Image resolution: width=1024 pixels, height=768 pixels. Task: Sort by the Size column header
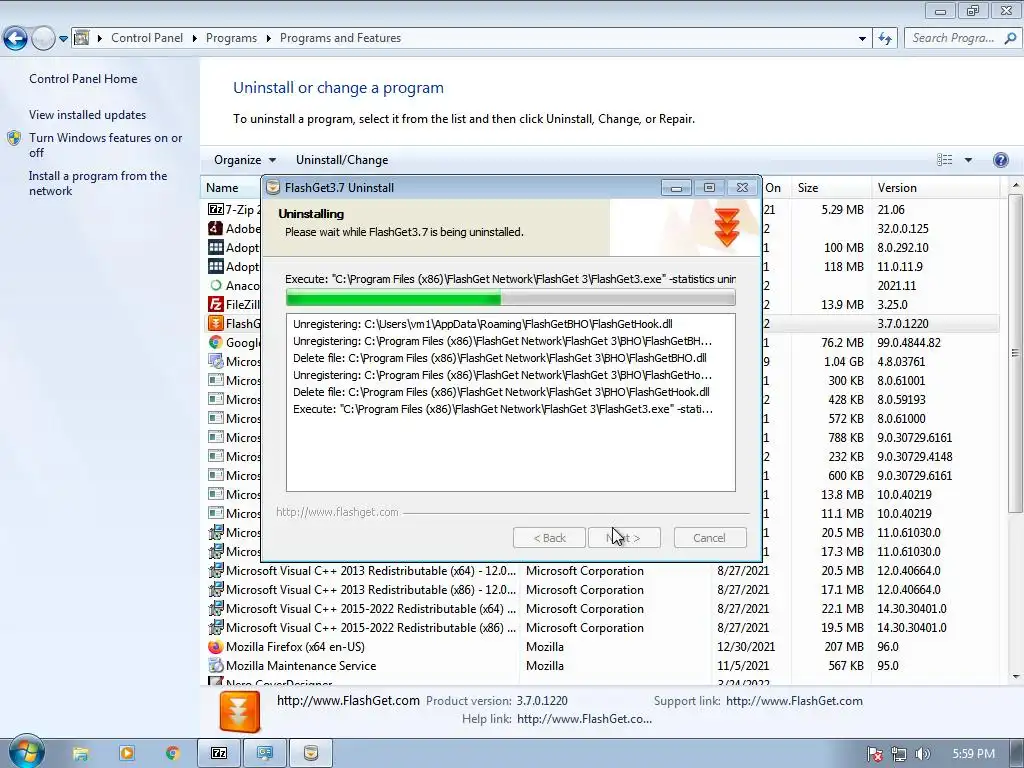(808, 188)
